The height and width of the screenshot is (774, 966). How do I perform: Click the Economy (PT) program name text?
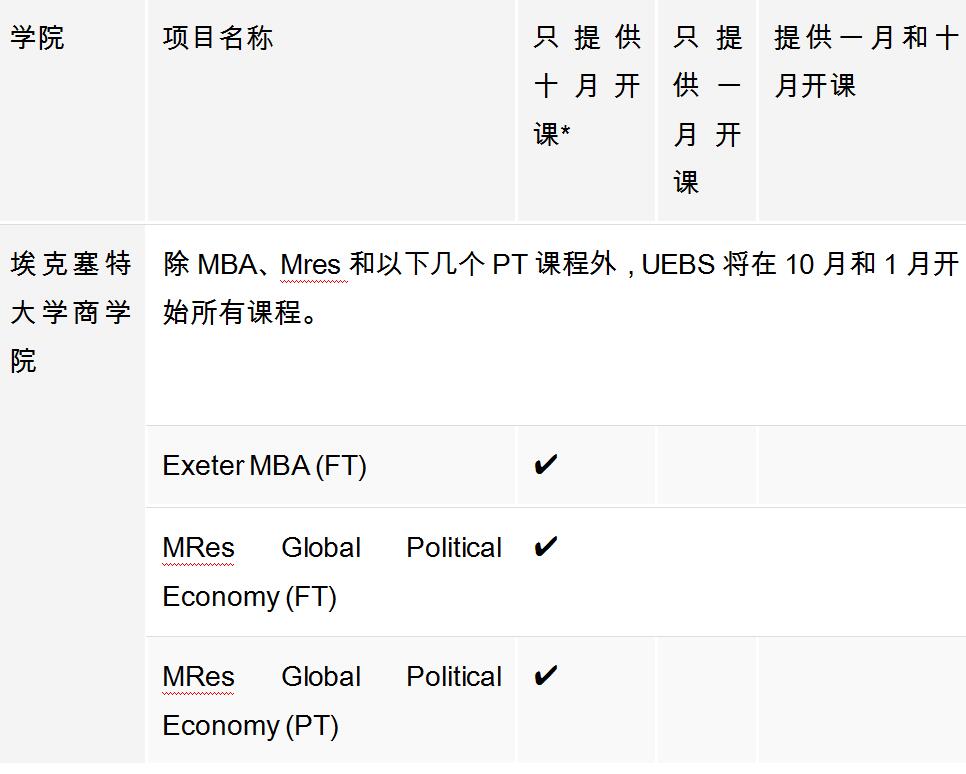tap(250, 726)
